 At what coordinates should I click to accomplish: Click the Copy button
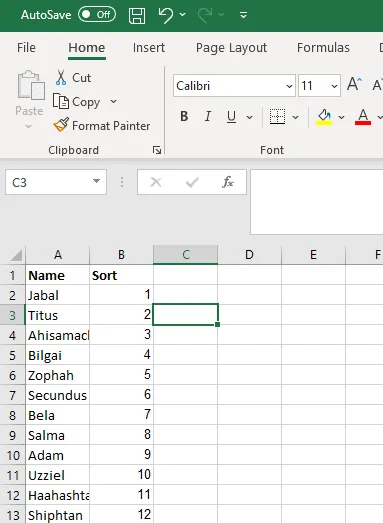pos(76,101)
